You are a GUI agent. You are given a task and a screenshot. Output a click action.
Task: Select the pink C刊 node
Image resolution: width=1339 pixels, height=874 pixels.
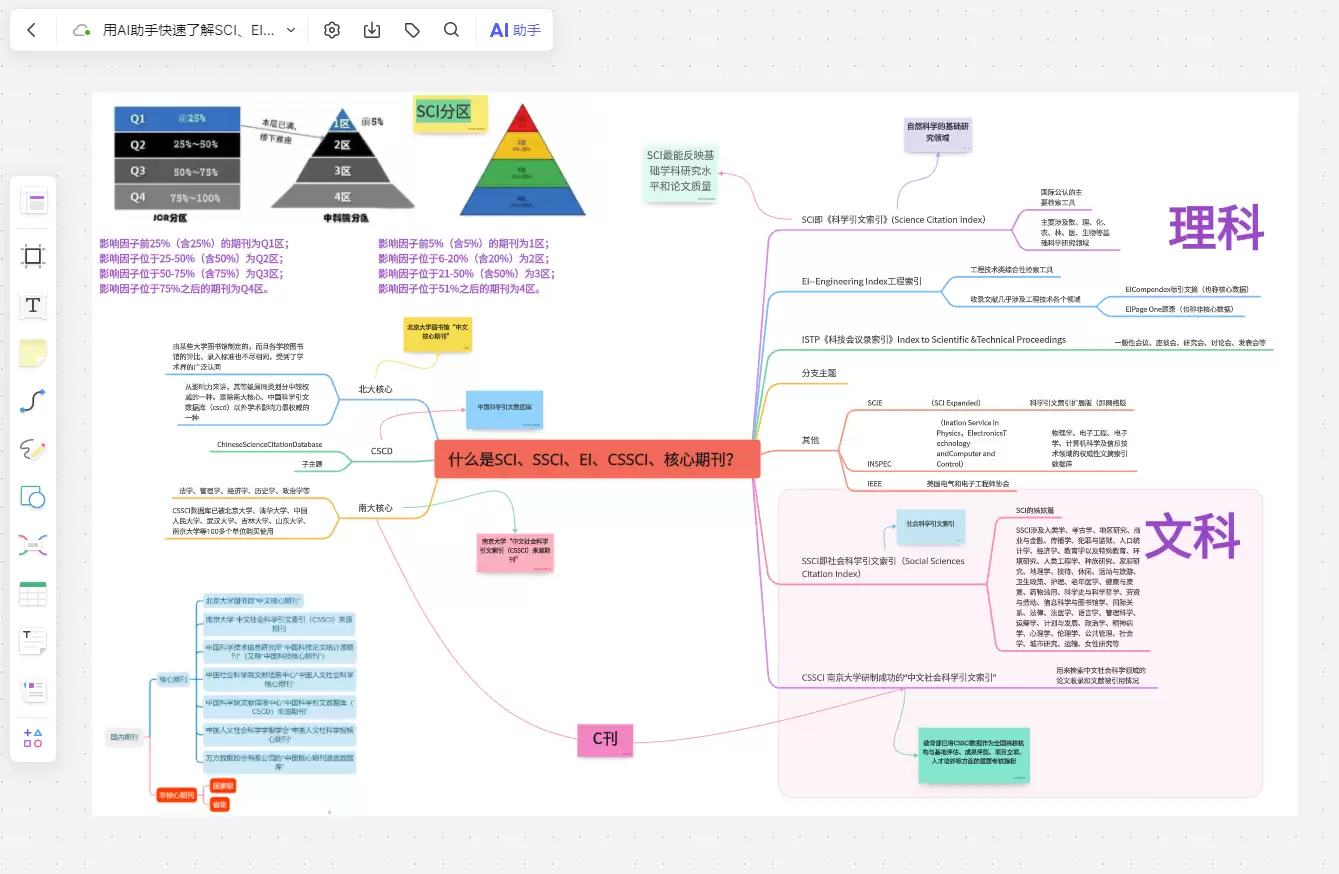(606, 739)
